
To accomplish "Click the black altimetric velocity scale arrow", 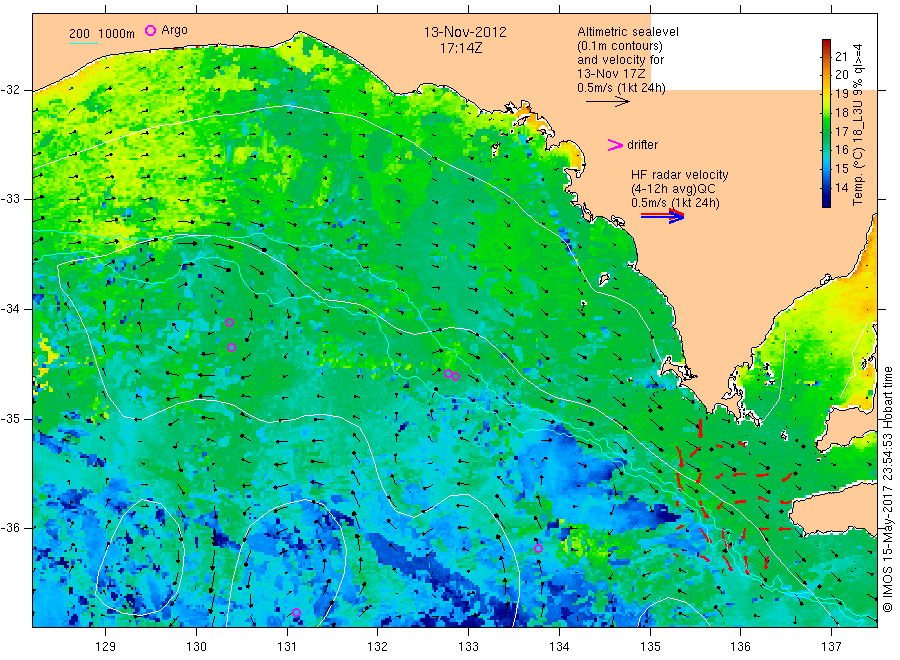I will tap(608, 102).
